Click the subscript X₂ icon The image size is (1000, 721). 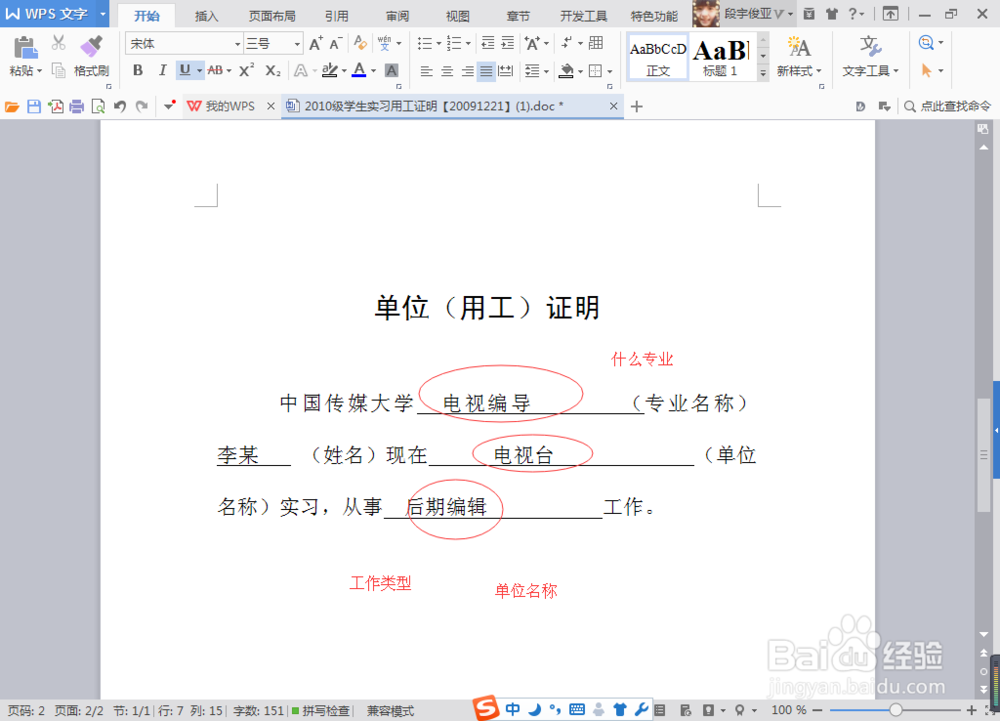(273, 70)
